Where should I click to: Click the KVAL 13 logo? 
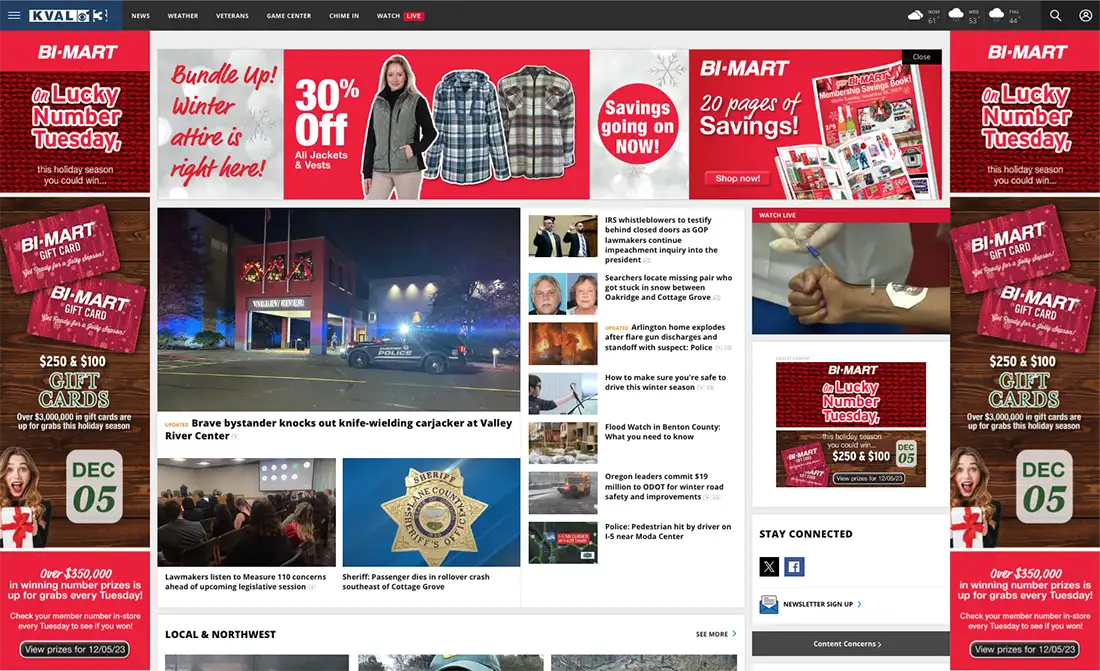[x=68, y=15]
